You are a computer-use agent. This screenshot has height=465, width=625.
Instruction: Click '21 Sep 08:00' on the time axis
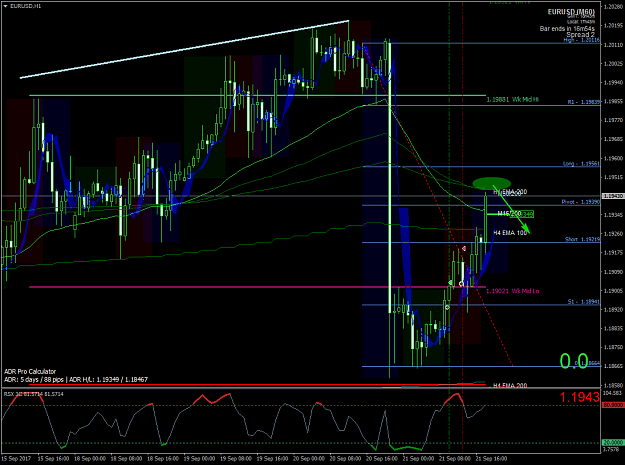[x=455, y=459]
